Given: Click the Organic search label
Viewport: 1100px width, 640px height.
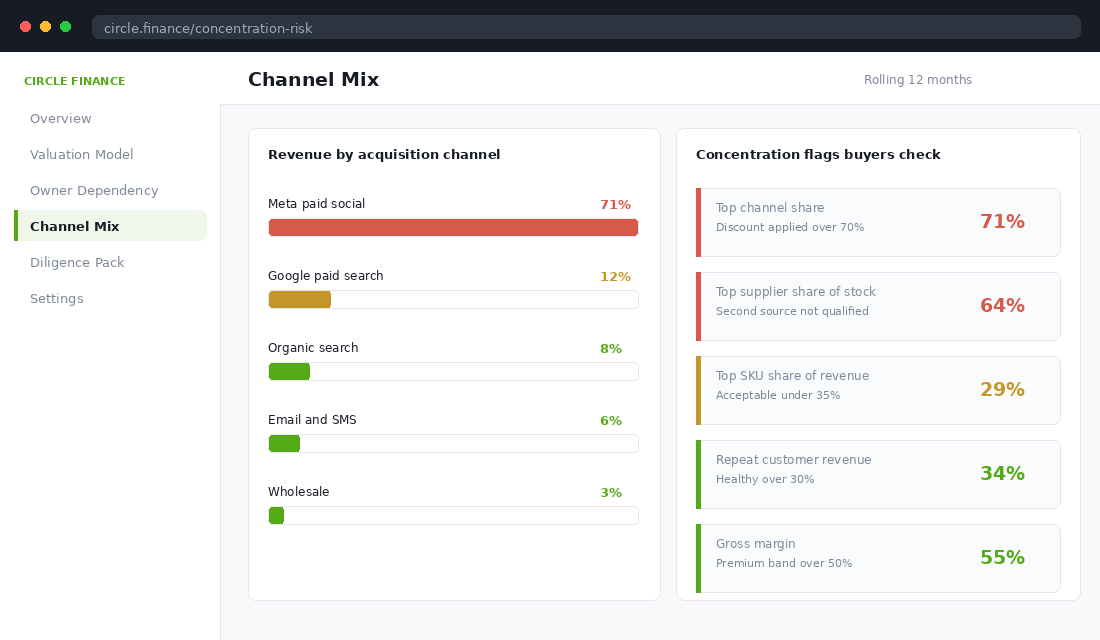Looking at the screenshot, I should (x=313, y=347).
